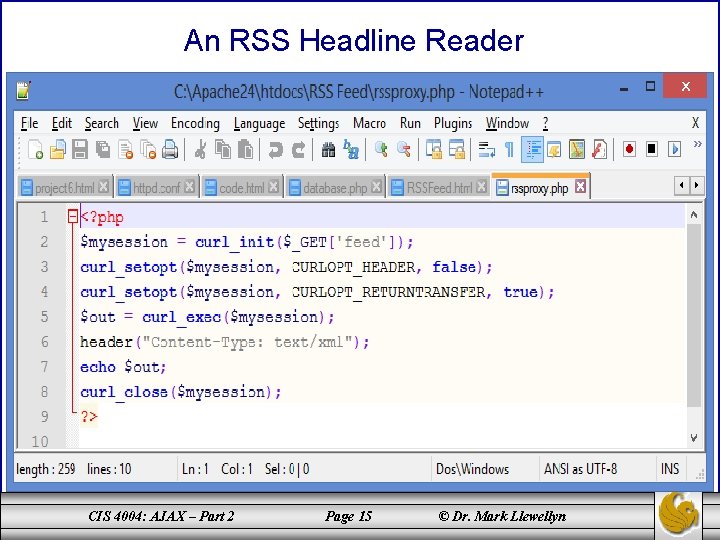Toggle the Word wrap toolbar button
The height and width of the screenshot is (540, 720).
(486, 150)
